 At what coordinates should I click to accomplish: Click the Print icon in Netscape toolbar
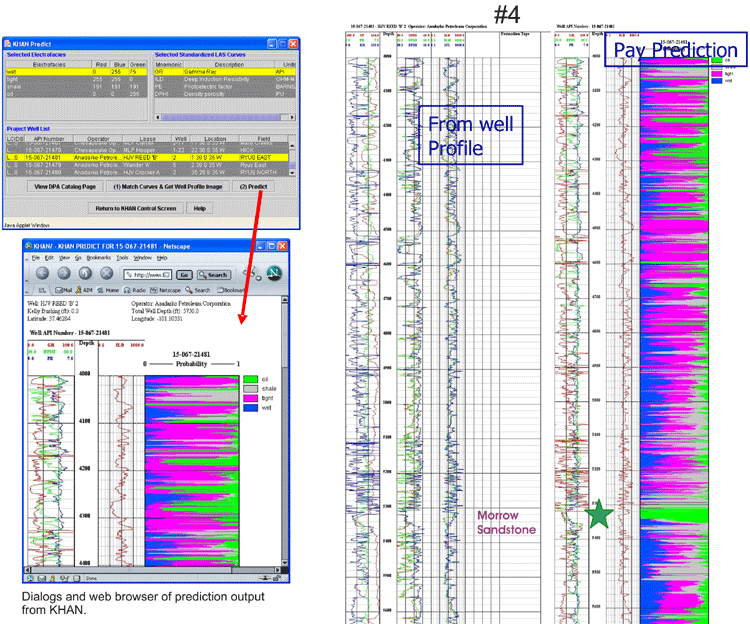[x=249, y=273]
